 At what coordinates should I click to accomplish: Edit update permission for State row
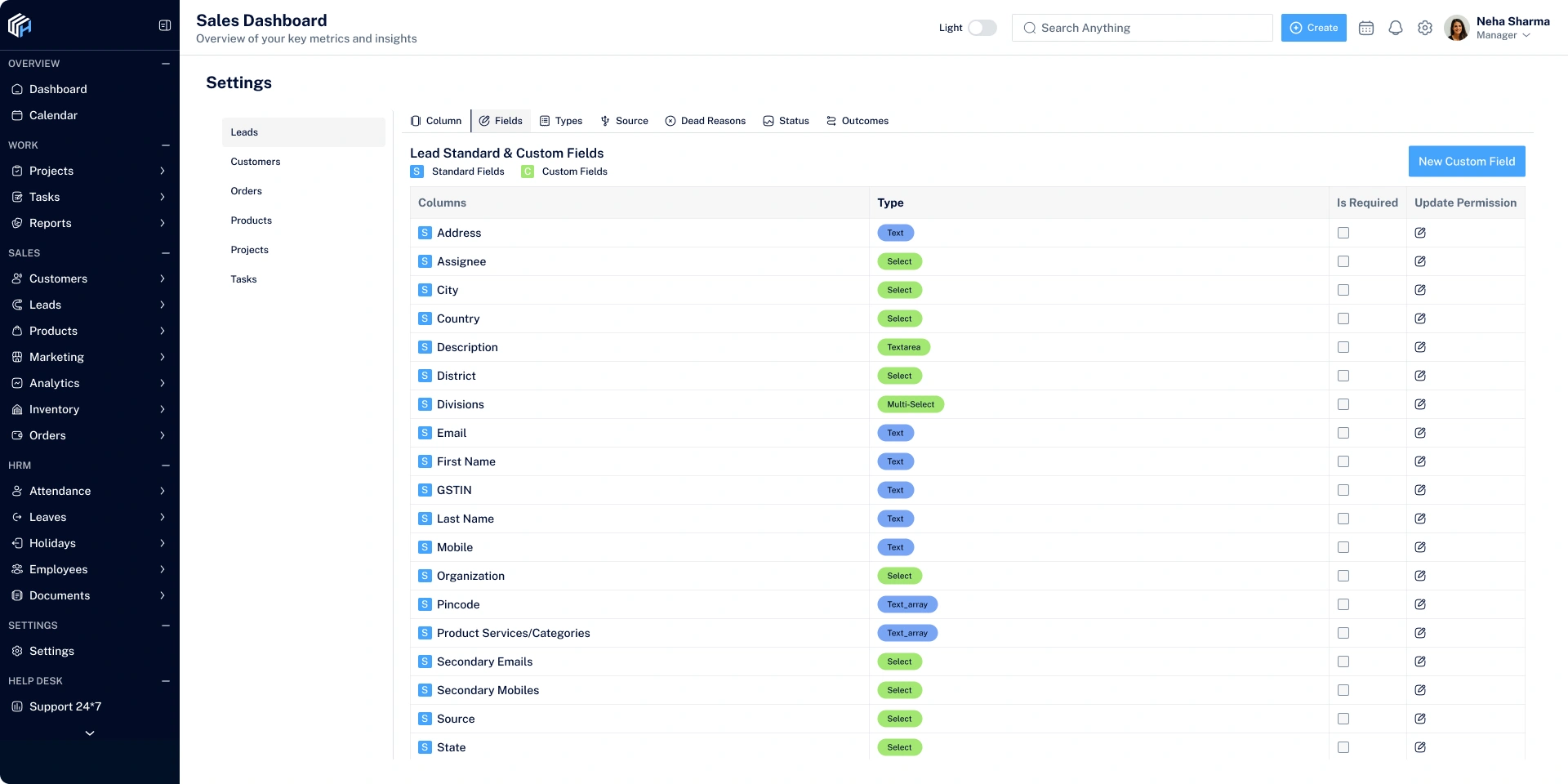click(1420, 747)
